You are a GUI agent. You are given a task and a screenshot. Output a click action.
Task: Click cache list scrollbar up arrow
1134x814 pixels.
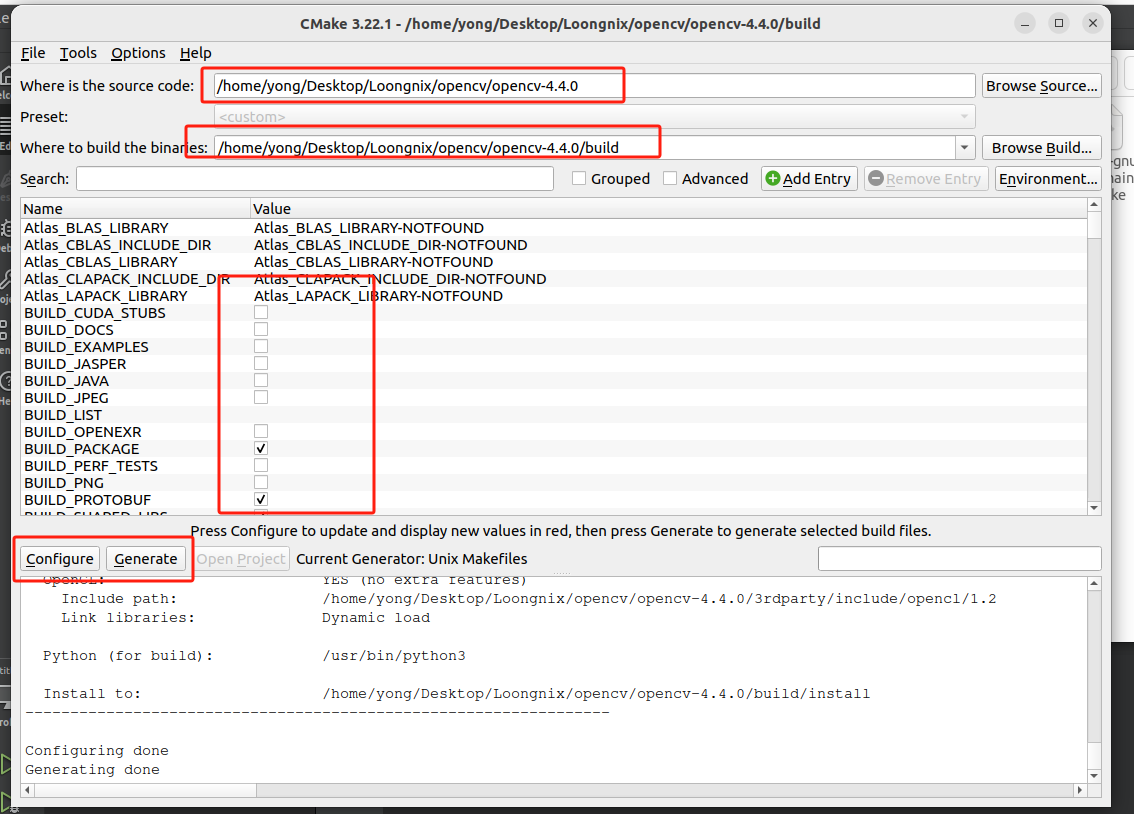click(1094, 205)
